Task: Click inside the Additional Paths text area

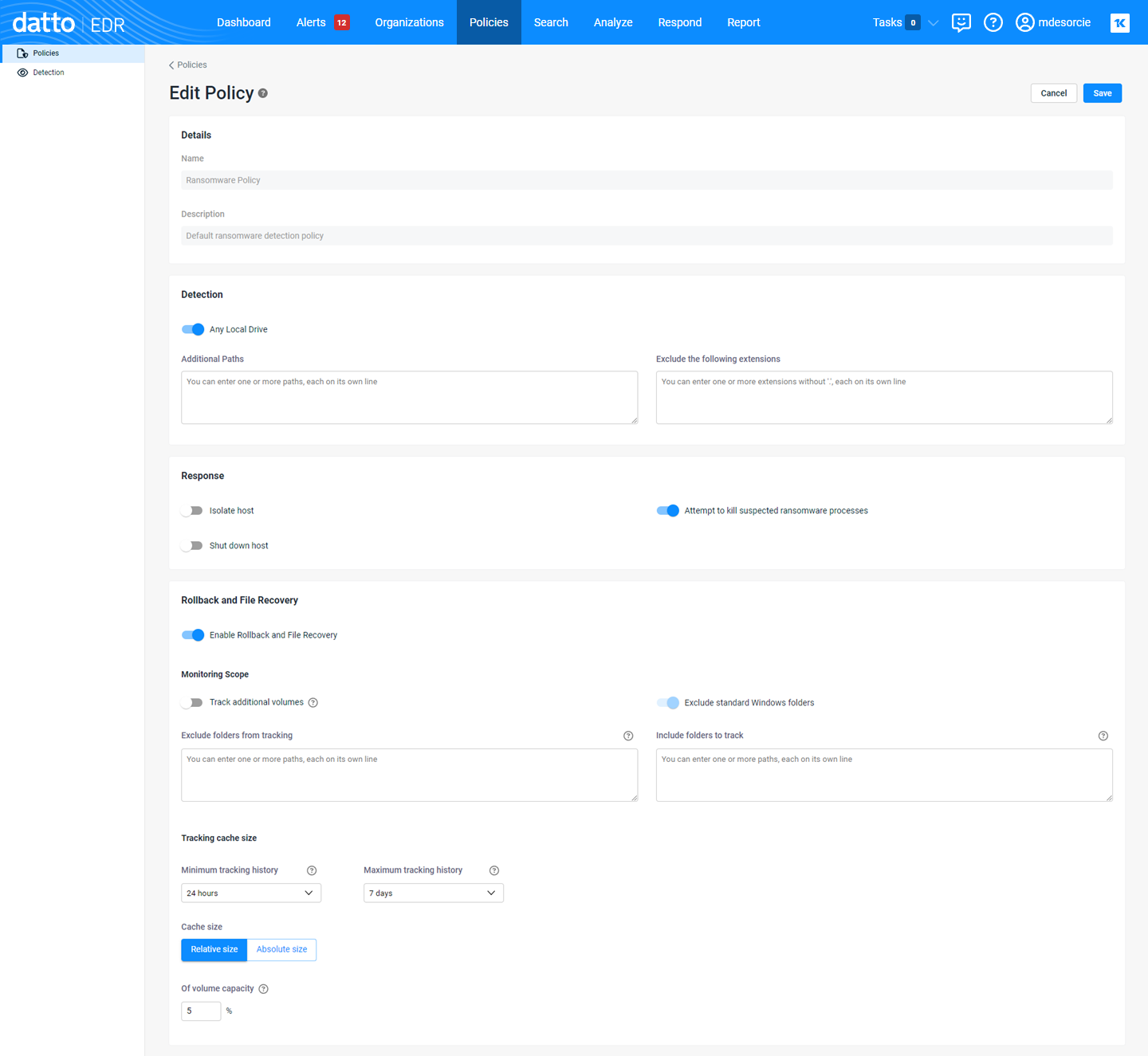Action: tap(409, 397)
